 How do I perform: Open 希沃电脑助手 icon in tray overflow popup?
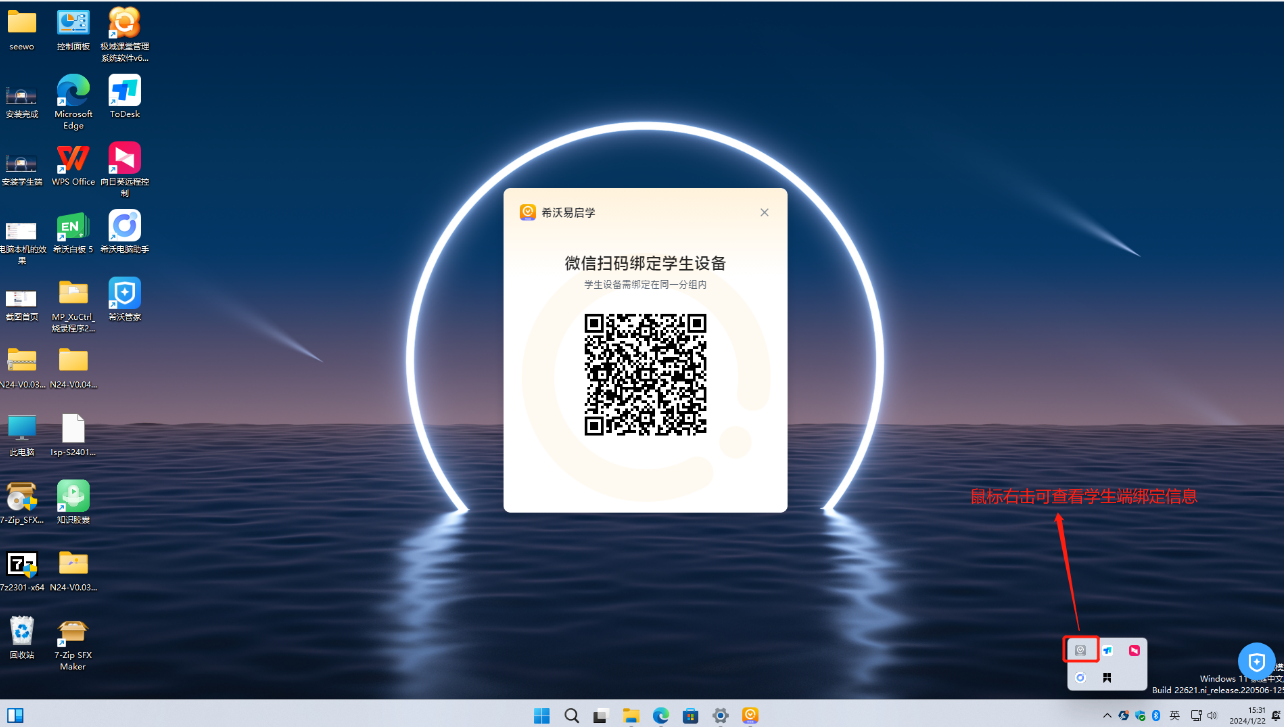1080,677
